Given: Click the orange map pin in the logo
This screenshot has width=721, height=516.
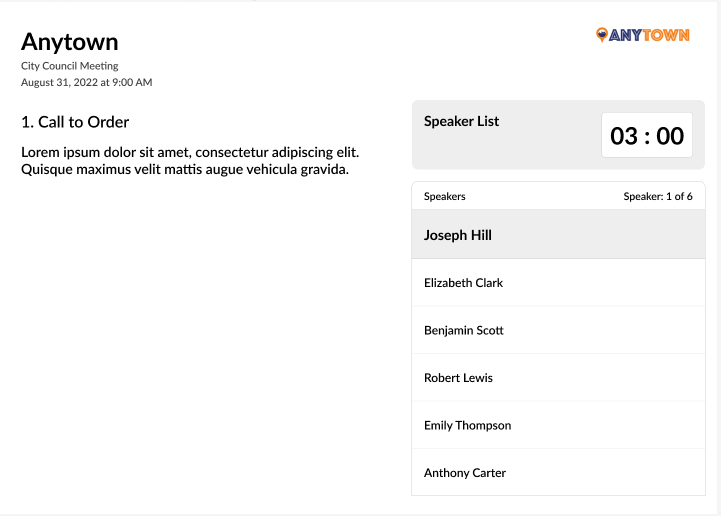Looking at the screenshot, I should 601,35.
